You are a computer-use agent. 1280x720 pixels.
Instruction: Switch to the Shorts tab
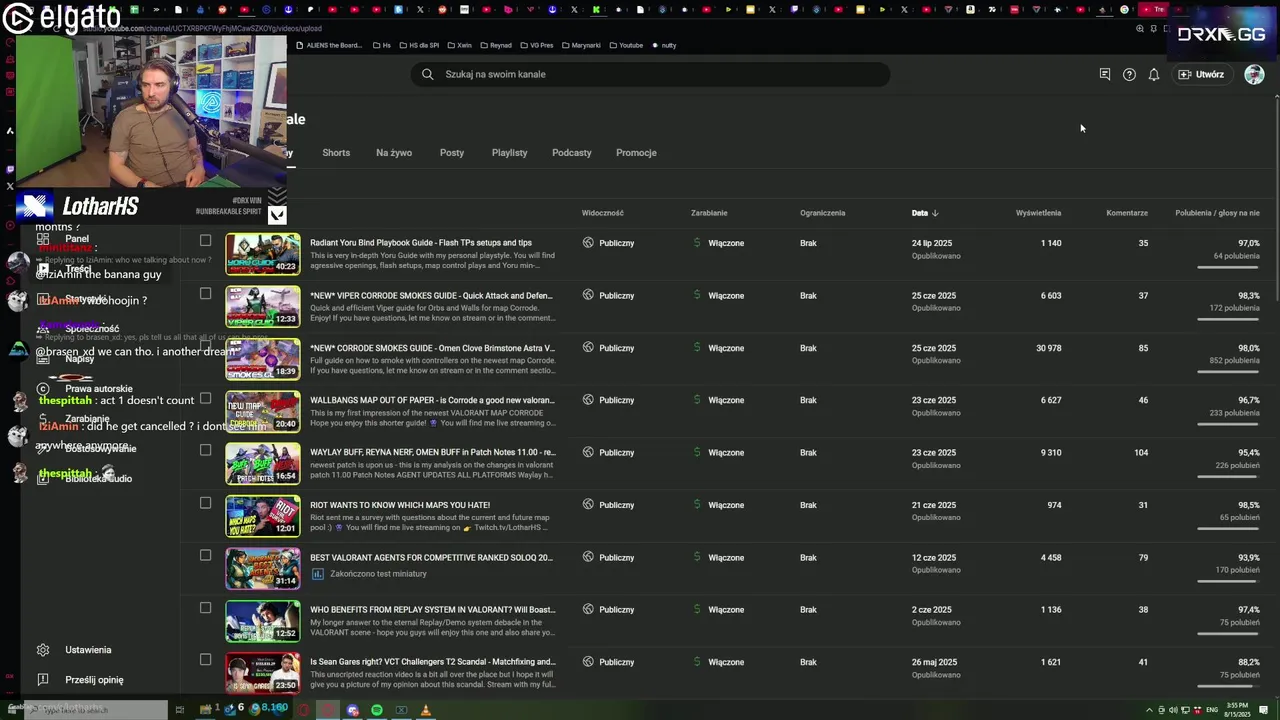pyautogui.click(x=336, y=153)
